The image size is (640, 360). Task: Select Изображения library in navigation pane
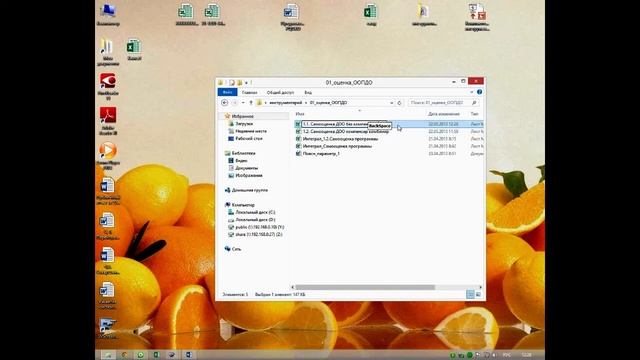249,175
